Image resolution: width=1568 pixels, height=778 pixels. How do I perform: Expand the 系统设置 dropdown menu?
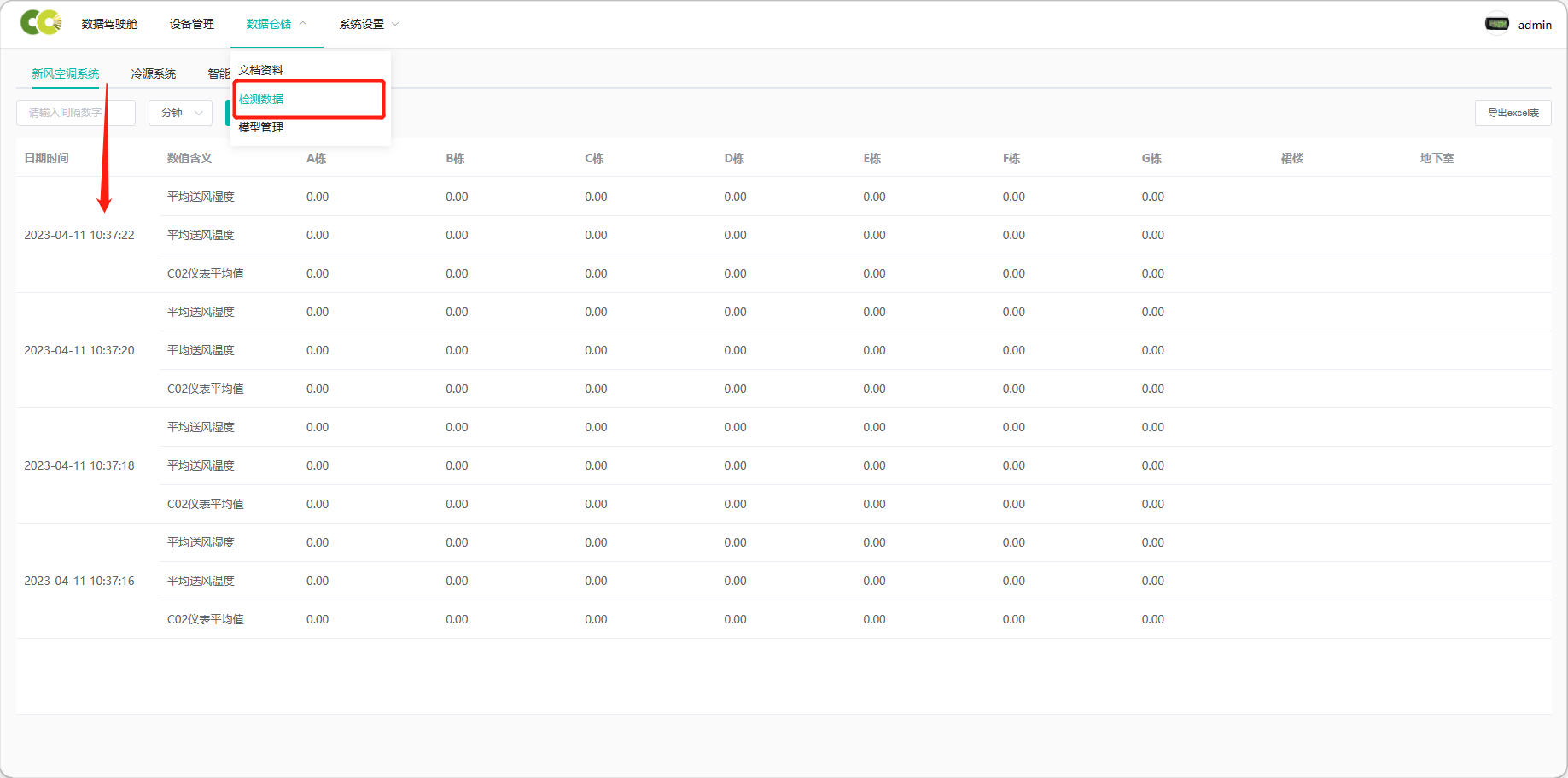[369, 24]
